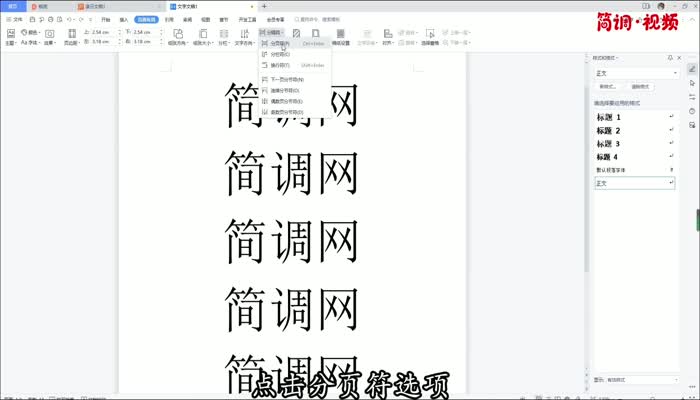Click the 文字方向 text direction icon
Image resolution: width=700 pixels, height=400 pixels.
(x=244, y=38)
